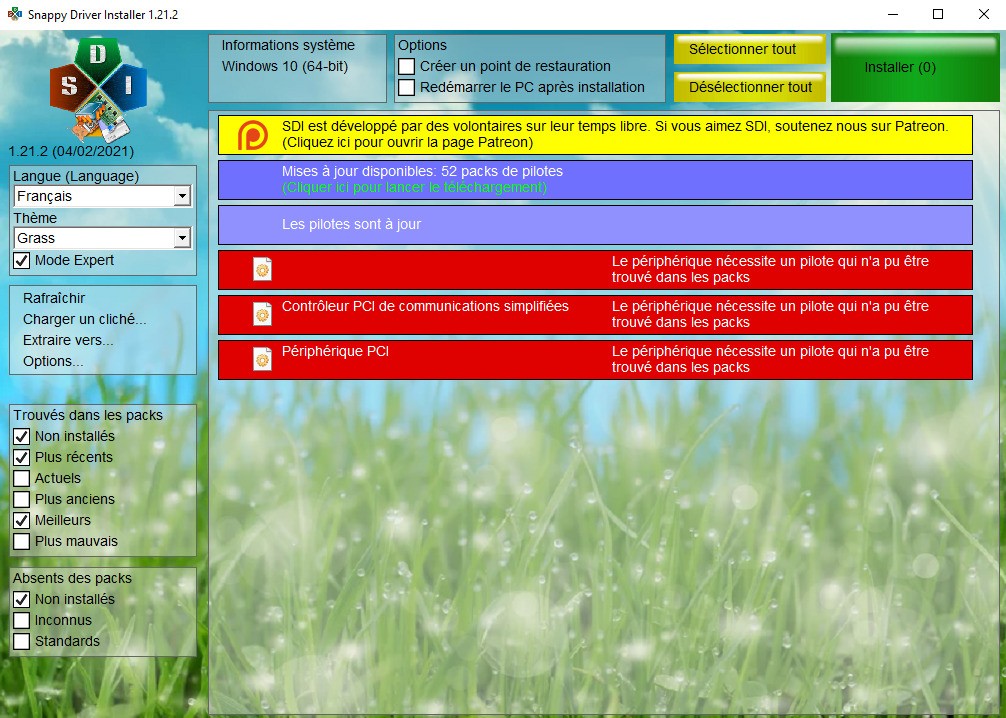Maximize the Snappy Driver Installer window

938,14
